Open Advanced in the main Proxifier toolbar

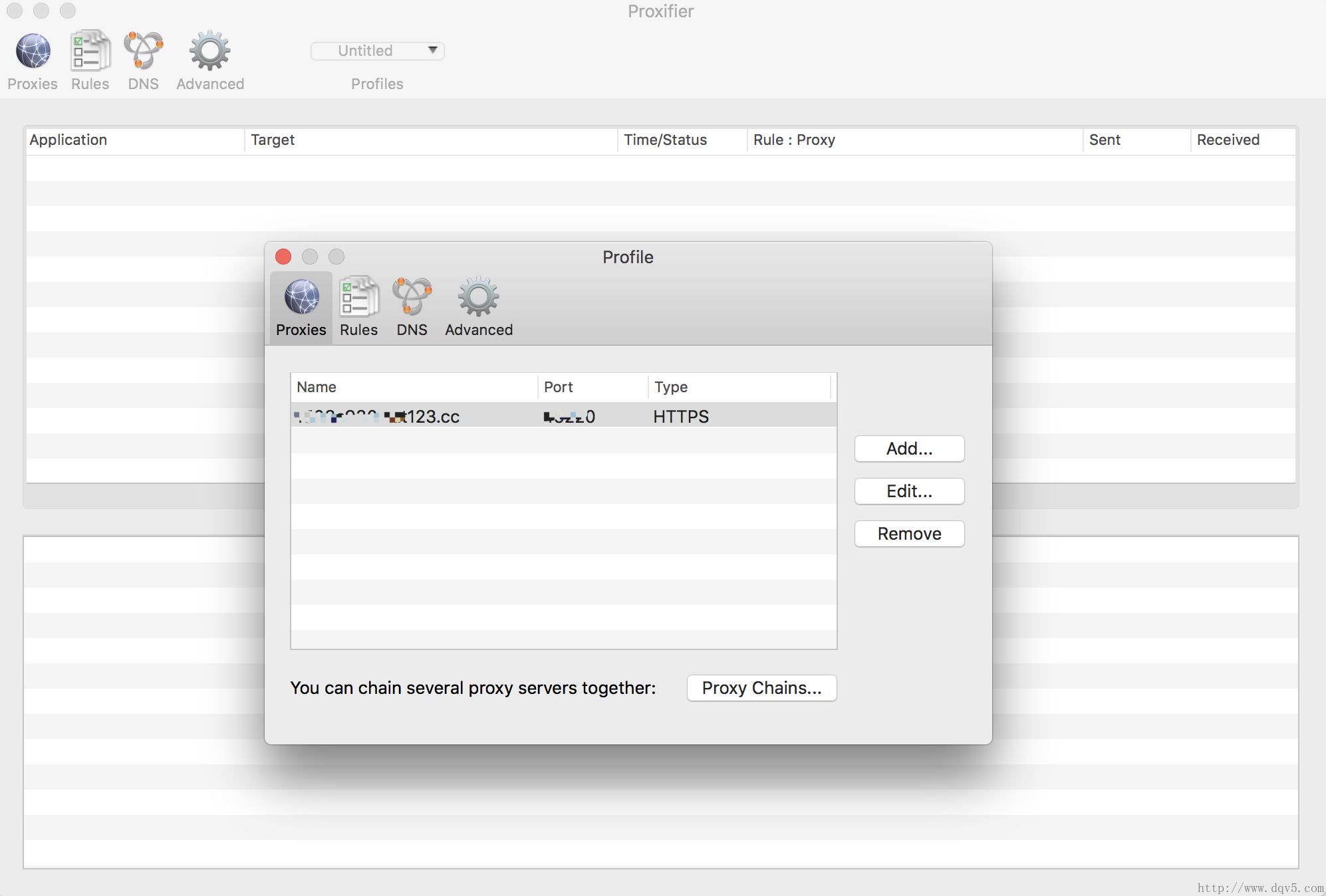(x=210, y=60)
